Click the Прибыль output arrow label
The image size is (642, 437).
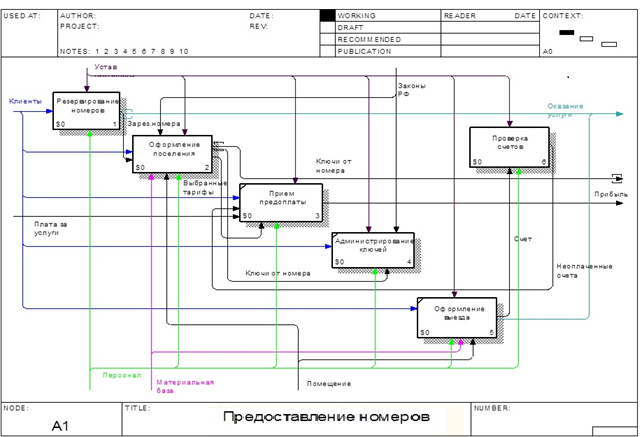coord(611,194)
